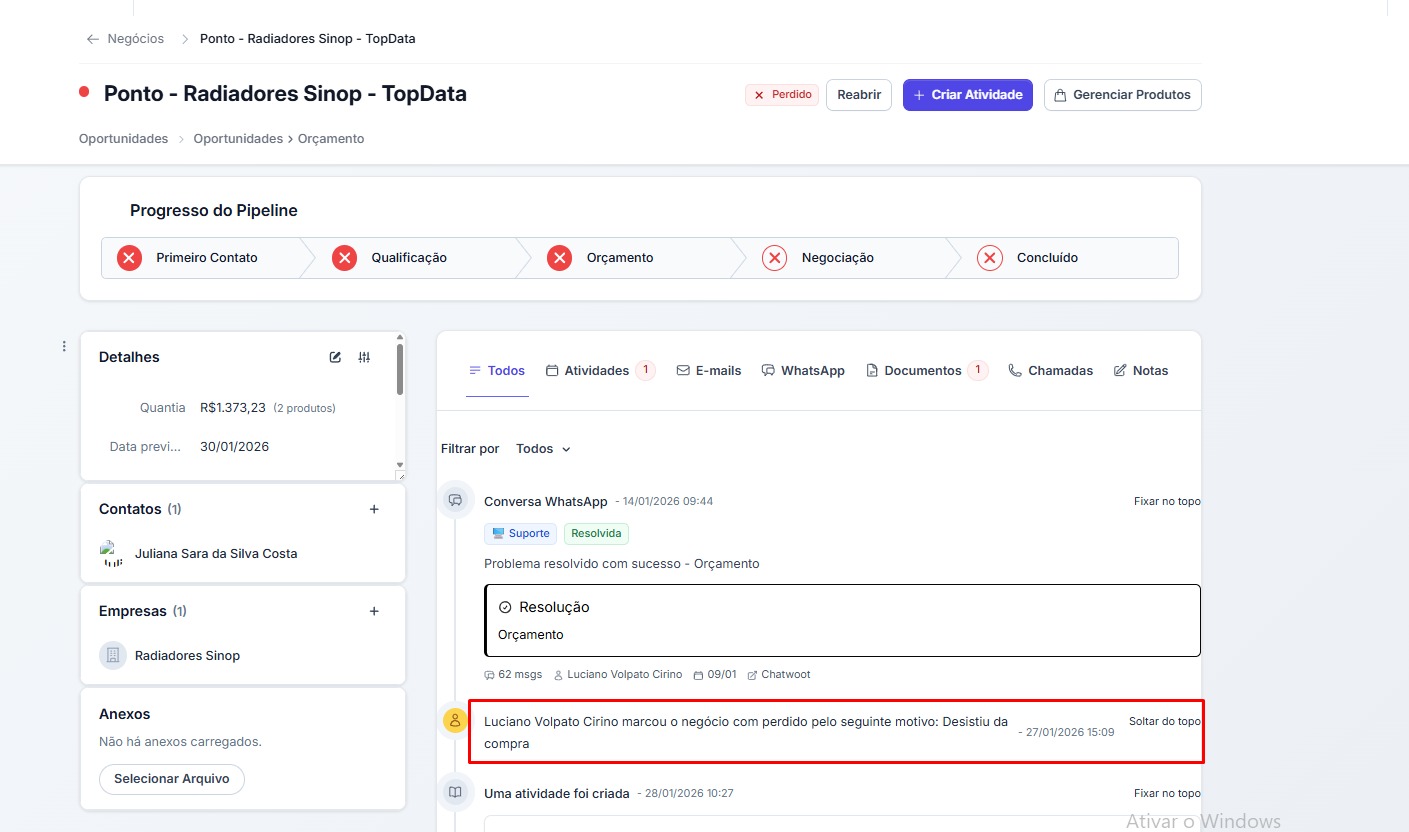This screenshot has width=1409, height=832.
Task: Click the Reabrir button
Action: click(858, 95)
